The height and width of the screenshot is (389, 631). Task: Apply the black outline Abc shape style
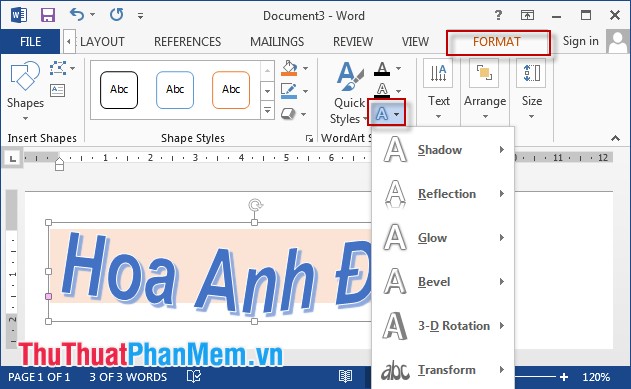pos(119,90)
